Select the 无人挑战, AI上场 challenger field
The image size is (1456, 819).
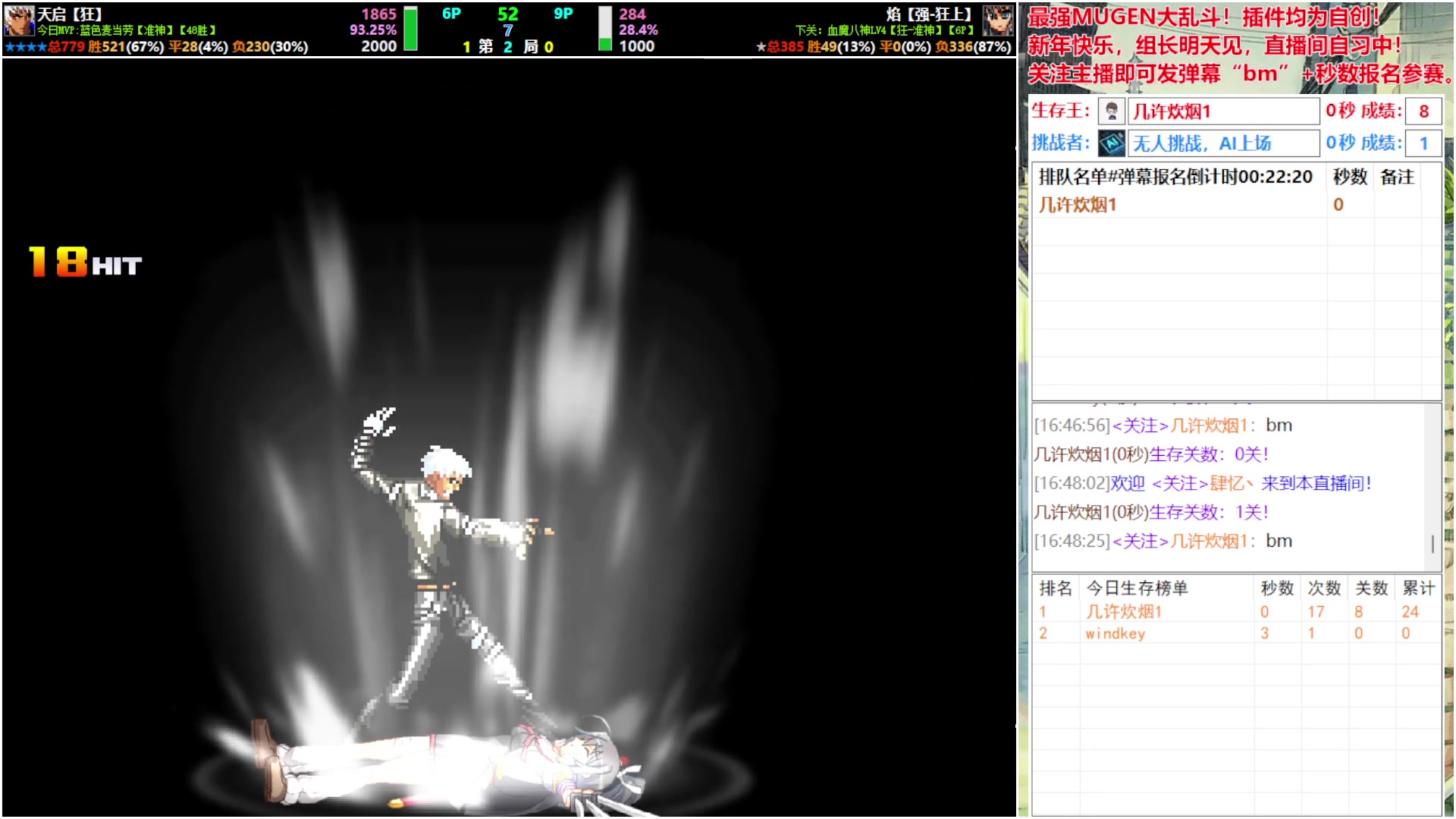click(1223, 143)
